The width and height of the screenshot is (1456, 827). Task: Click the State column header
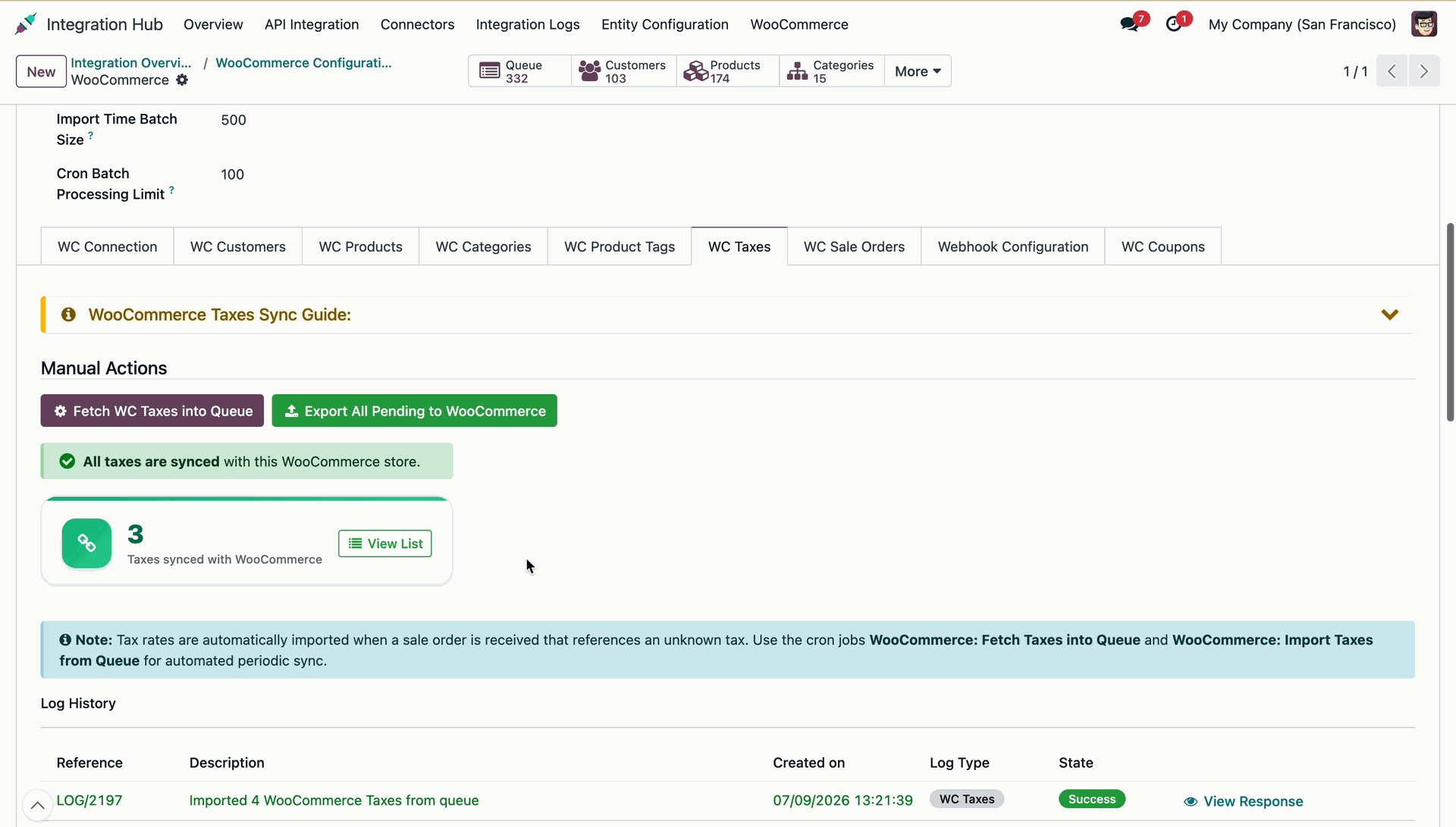point(1075,763)
